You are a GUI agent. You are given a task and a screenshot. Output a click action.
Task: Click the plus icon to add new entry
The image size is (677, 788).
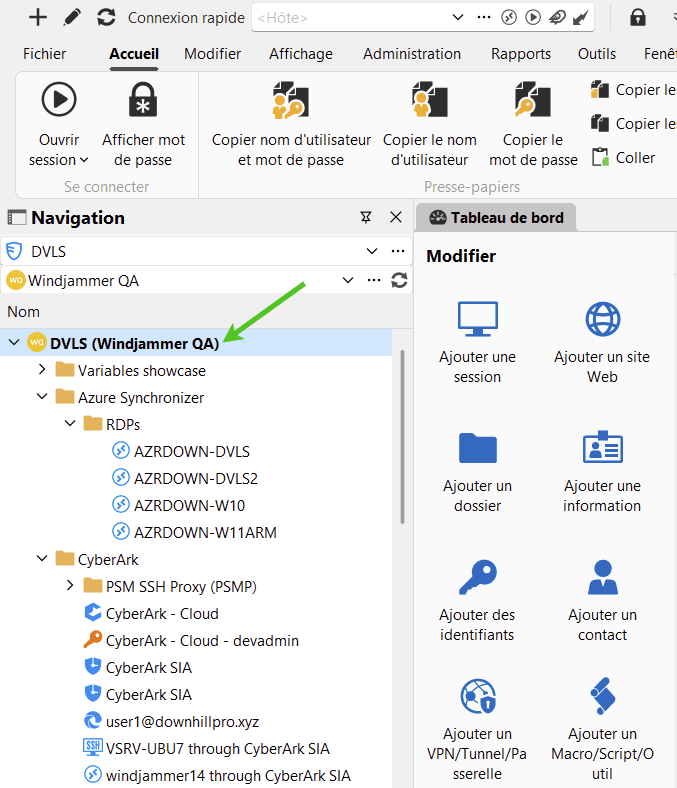tap(37, 17)
